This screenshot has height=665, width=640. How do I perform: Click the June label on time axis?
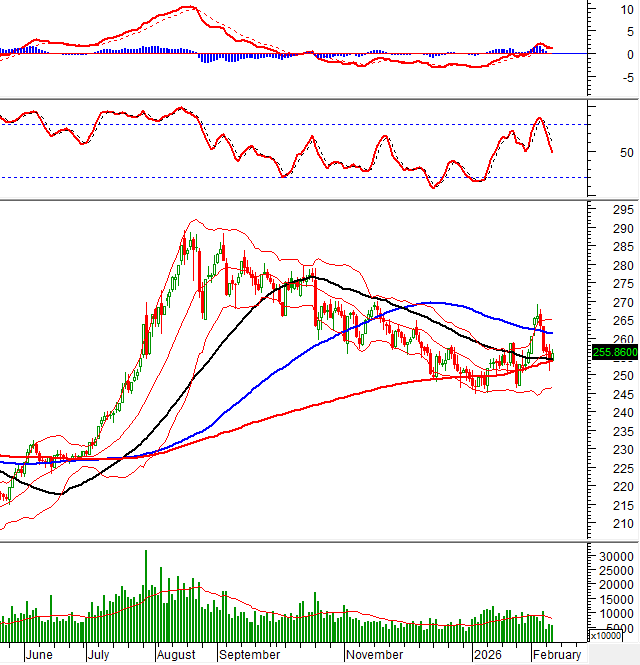[37, 655]
